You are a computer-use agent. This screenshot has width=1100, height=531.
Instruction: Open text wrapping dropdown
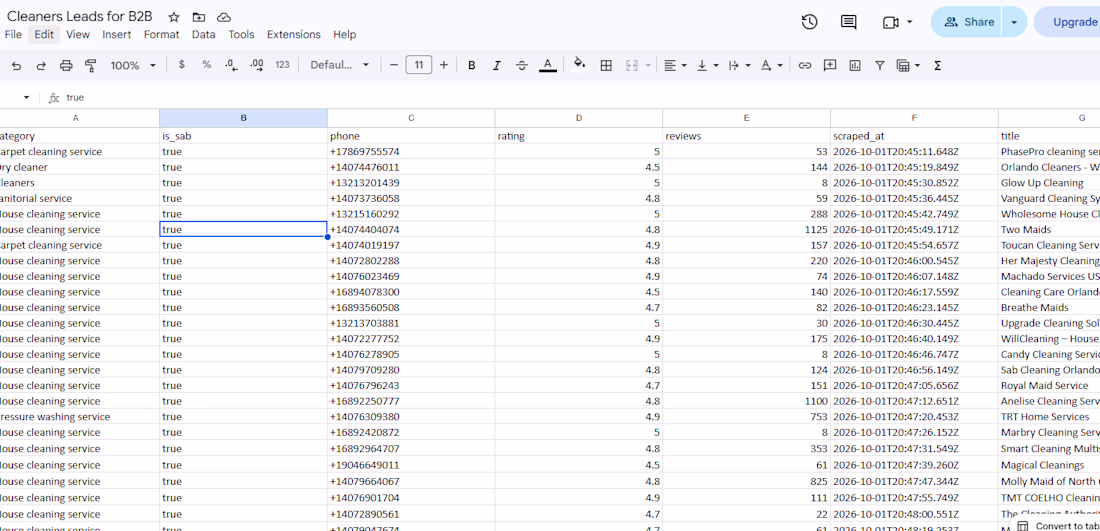point(739,65)
